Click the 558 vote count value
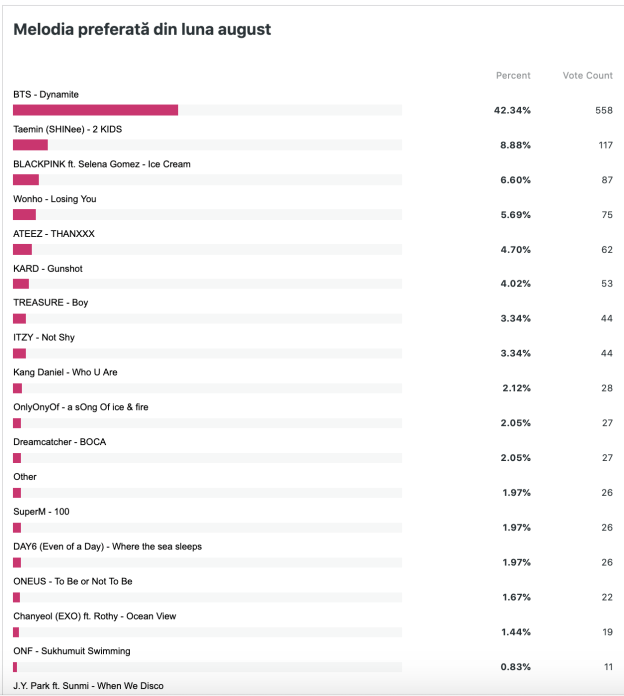 click(603, 110)
